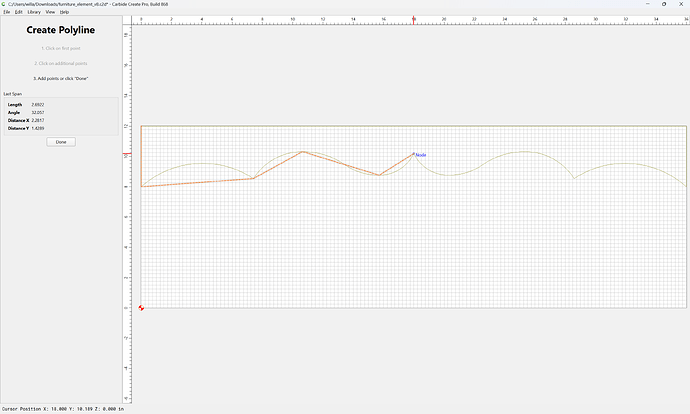Open the Edit menu
690x414 pixels.
pos(18,12)
